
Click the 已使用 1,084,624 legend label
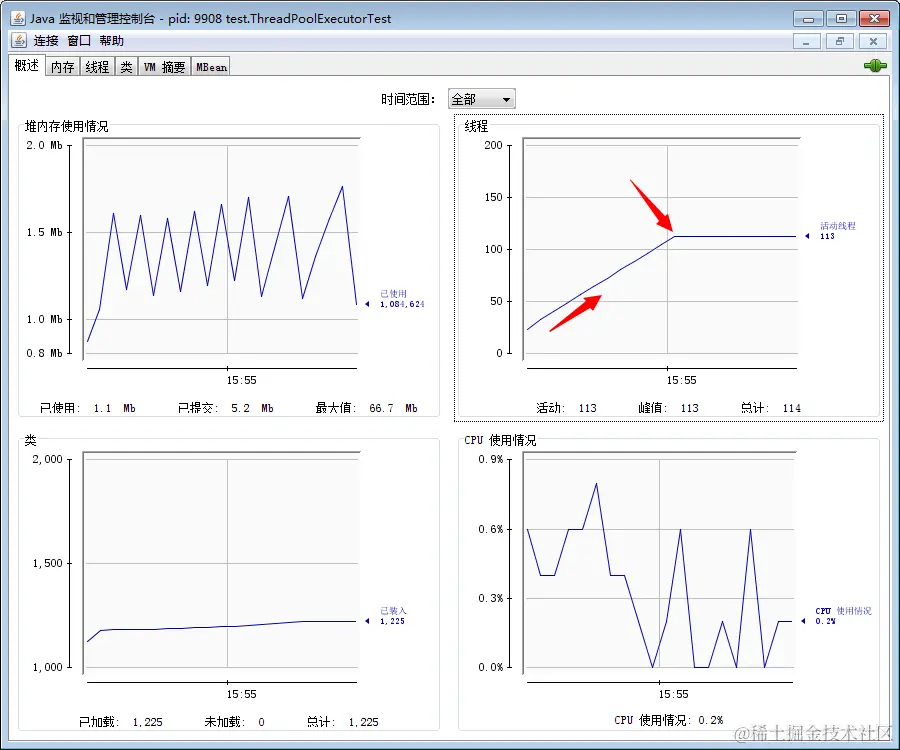click(x=402, y=299)
